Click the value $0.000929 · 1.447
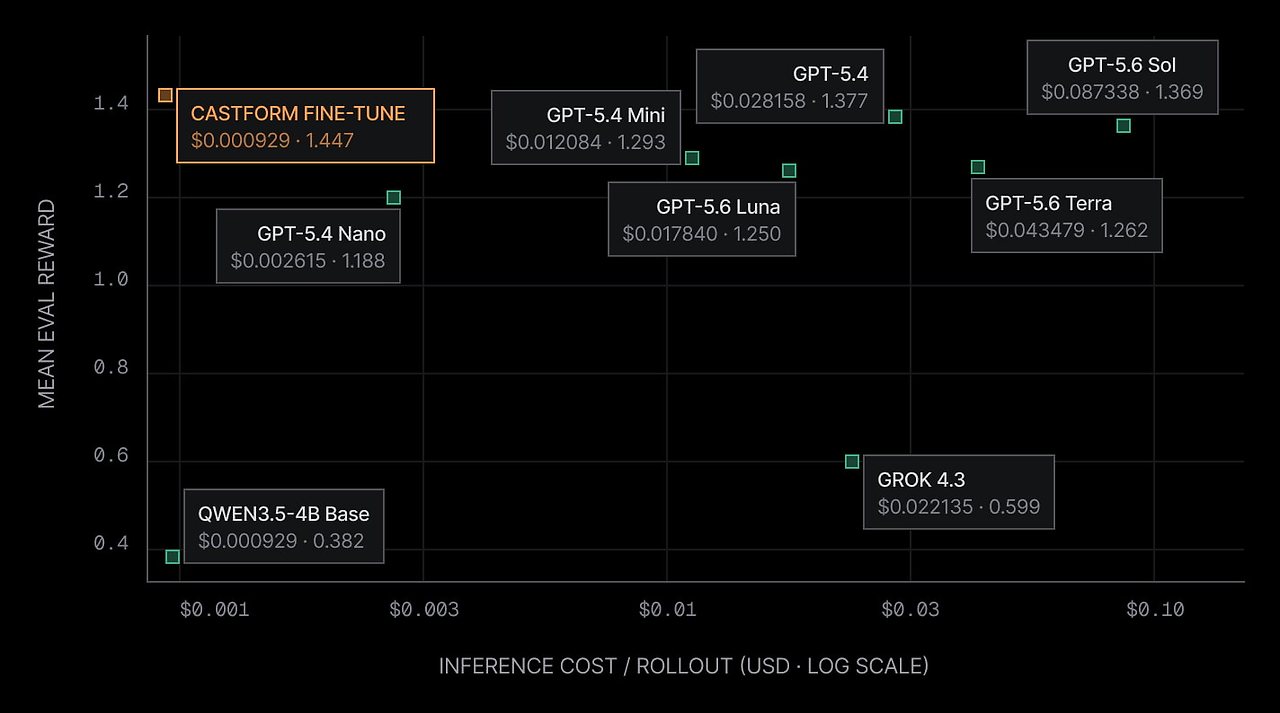 point(272,141)
